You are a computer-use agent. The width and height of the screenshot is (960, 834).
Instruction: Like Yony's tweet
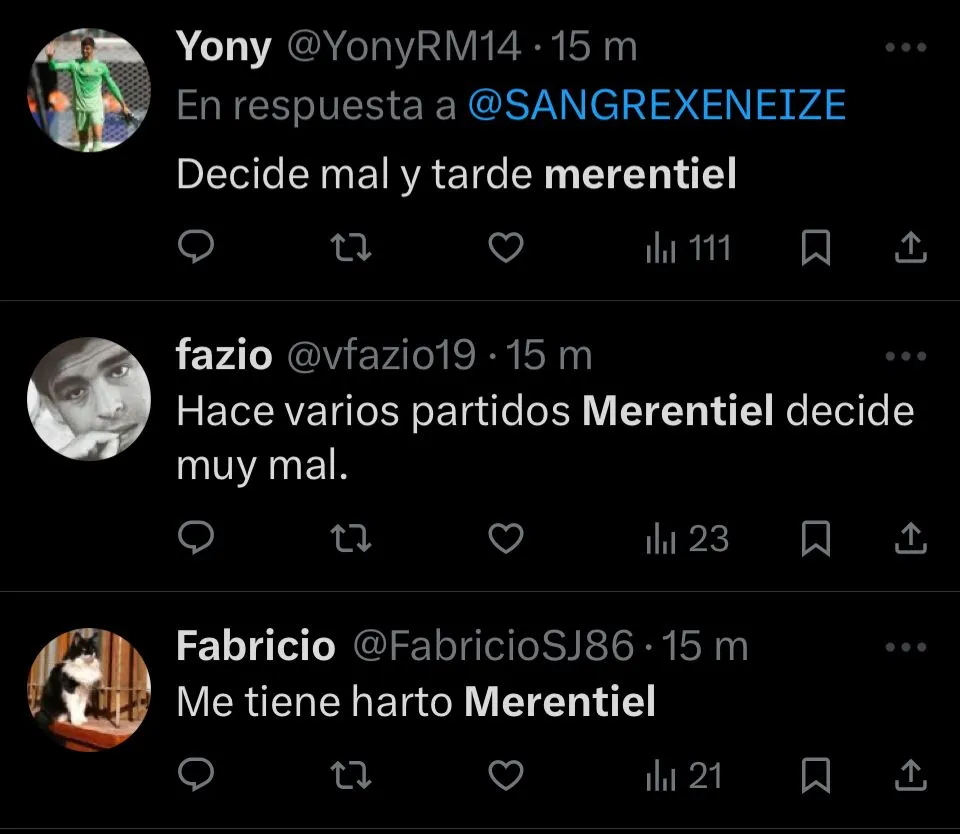tap(506, 248)
